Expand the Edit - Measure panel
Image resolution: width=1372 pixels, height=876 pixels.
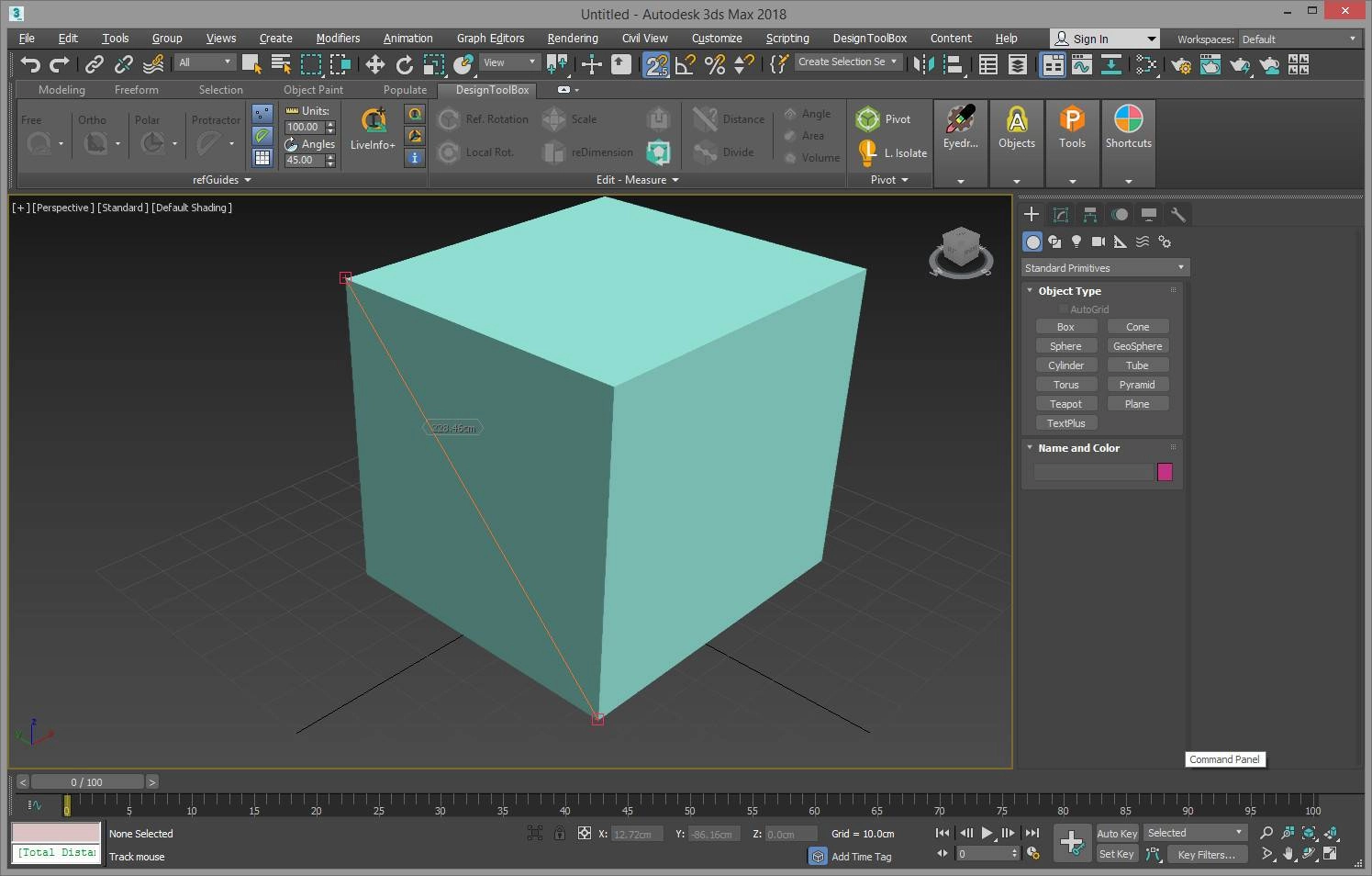(637, 180)
